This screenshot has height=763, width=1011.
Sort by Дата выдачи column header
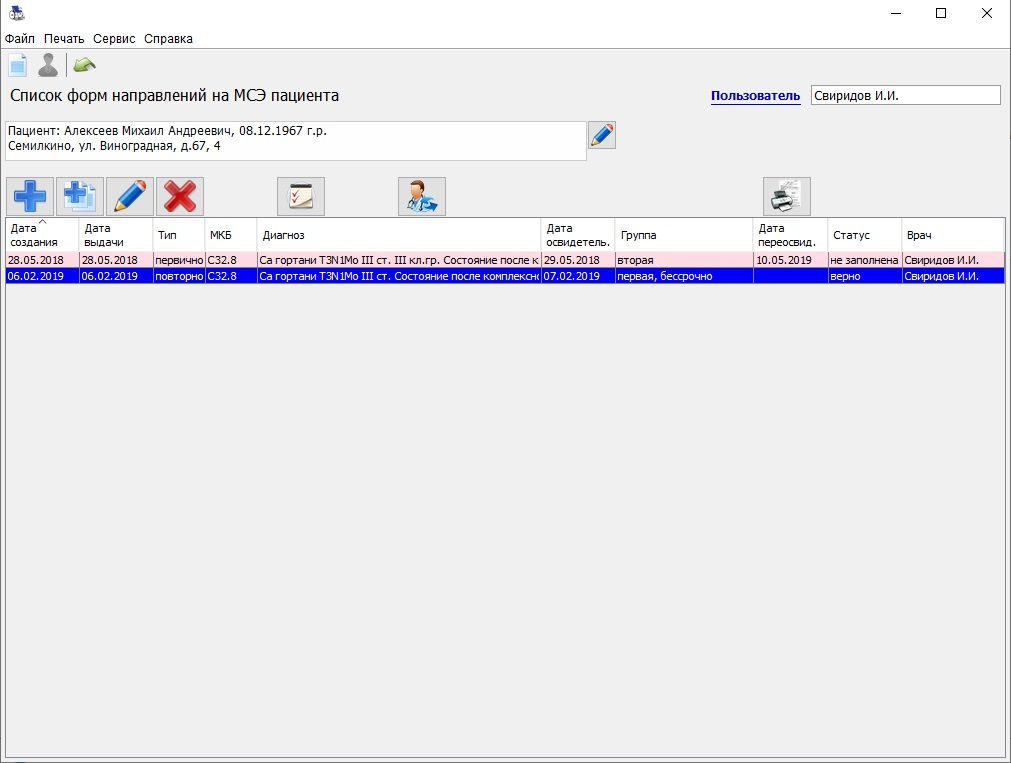pos(116,235)
